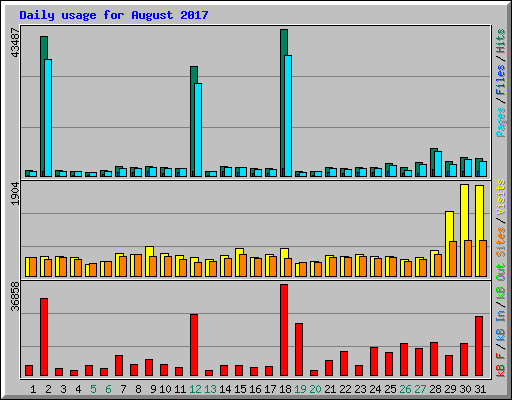Click day 6 weekend label

coord(108,389)
